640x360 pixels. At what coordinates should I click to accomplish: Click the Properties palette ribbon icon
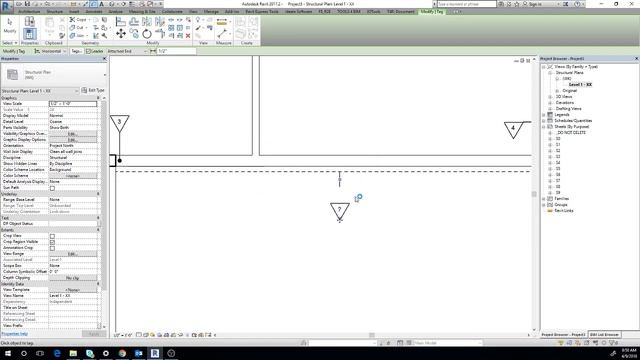pos(29,34)
